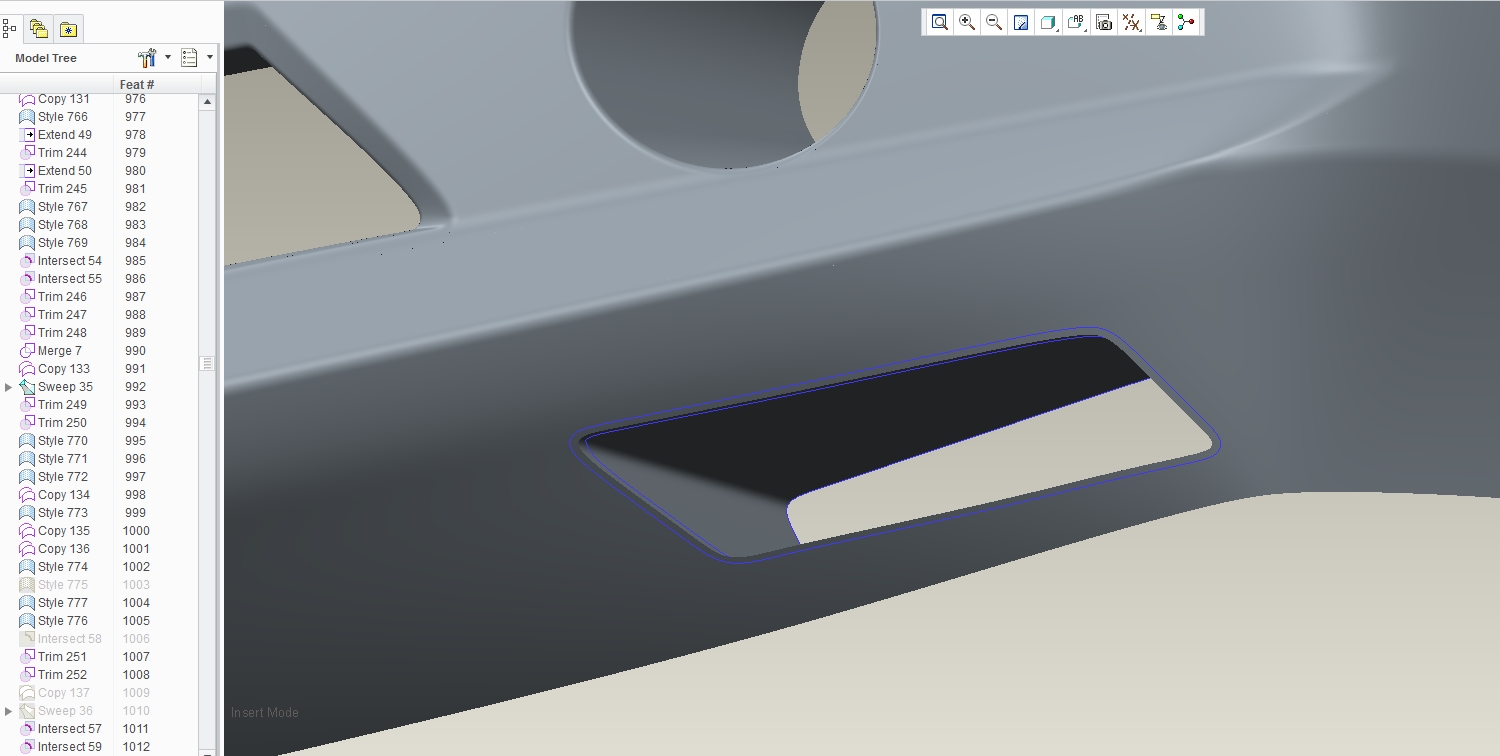The height and width of the screenshot is (756, 1500).
Task: Click the Model Tree panel title
Action: click(x=46, y=58)
